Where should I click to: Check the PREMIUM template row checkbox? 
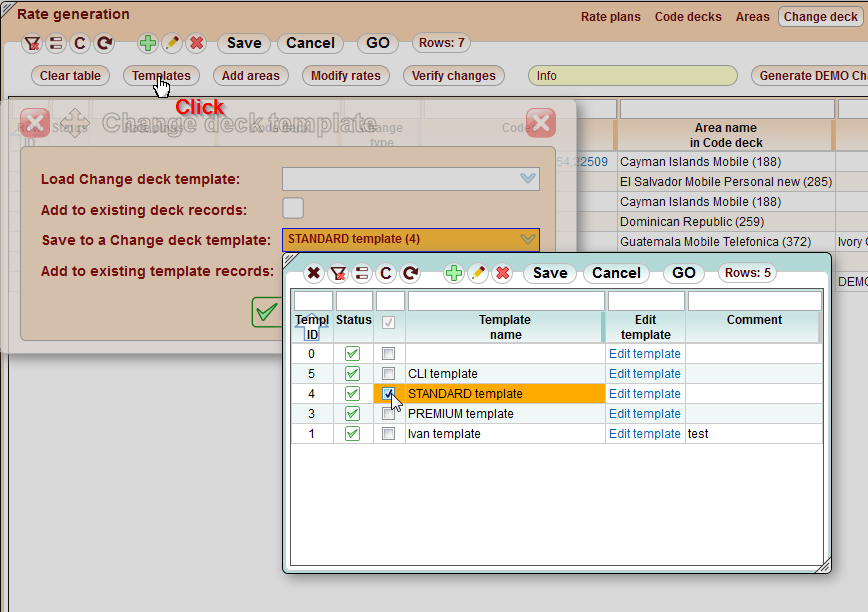pyautogui.click(x=388, y=413)
